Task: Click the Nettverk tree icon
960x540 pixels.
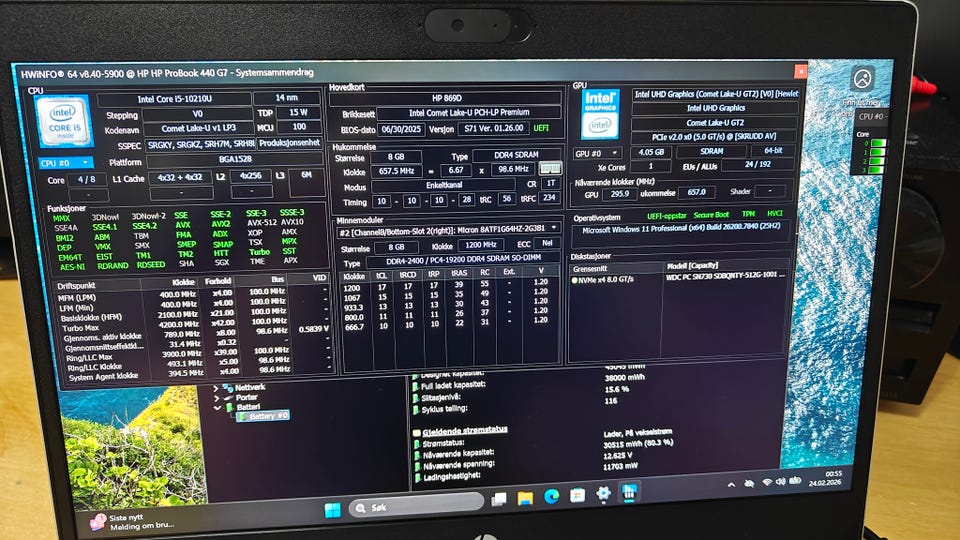Action: (228, 388)
